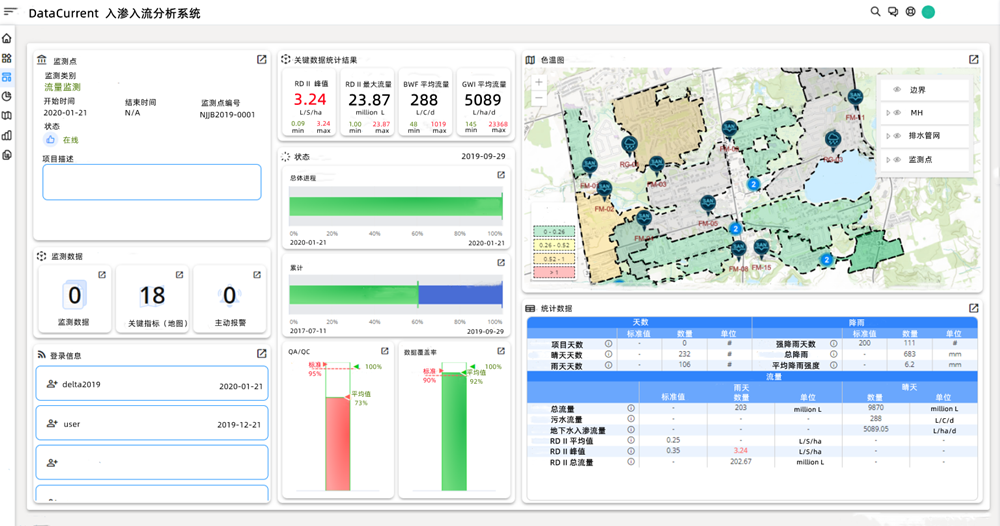Screen dimensions: 1000x526
Task: Hide the 排水管网 layer with eye icon
Action: pyautogui.click(x=897, y=136)
